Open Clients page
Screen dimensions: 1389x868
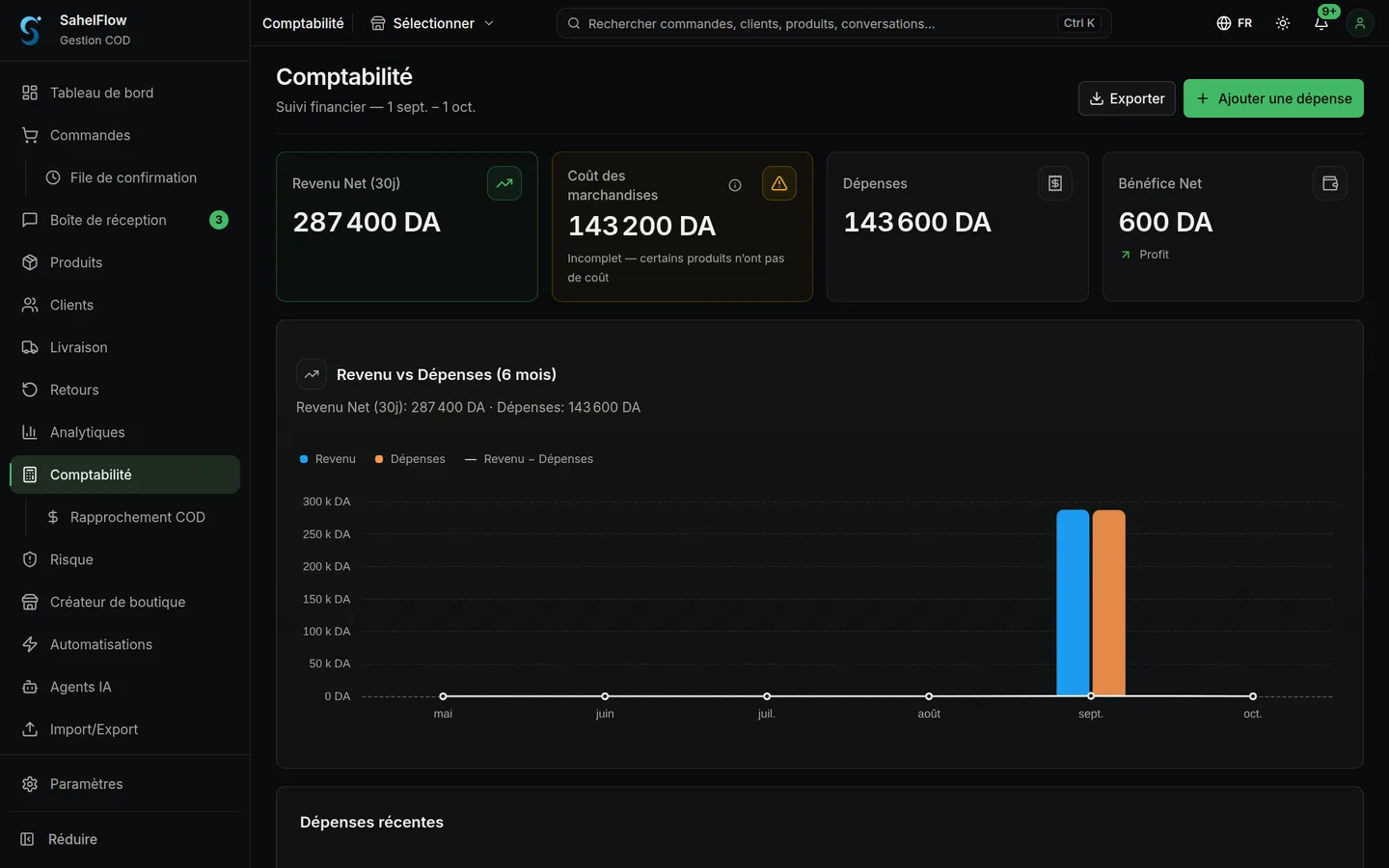(125, 305)
